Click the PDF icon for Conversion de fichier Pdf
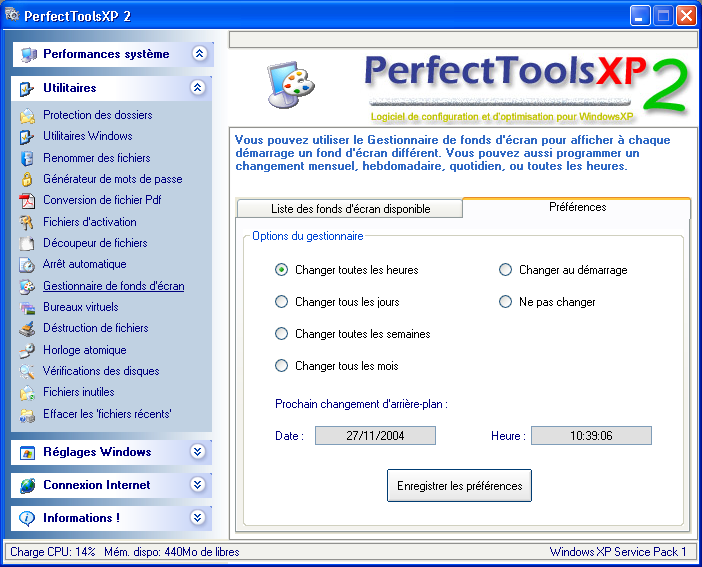 point(27,201)
